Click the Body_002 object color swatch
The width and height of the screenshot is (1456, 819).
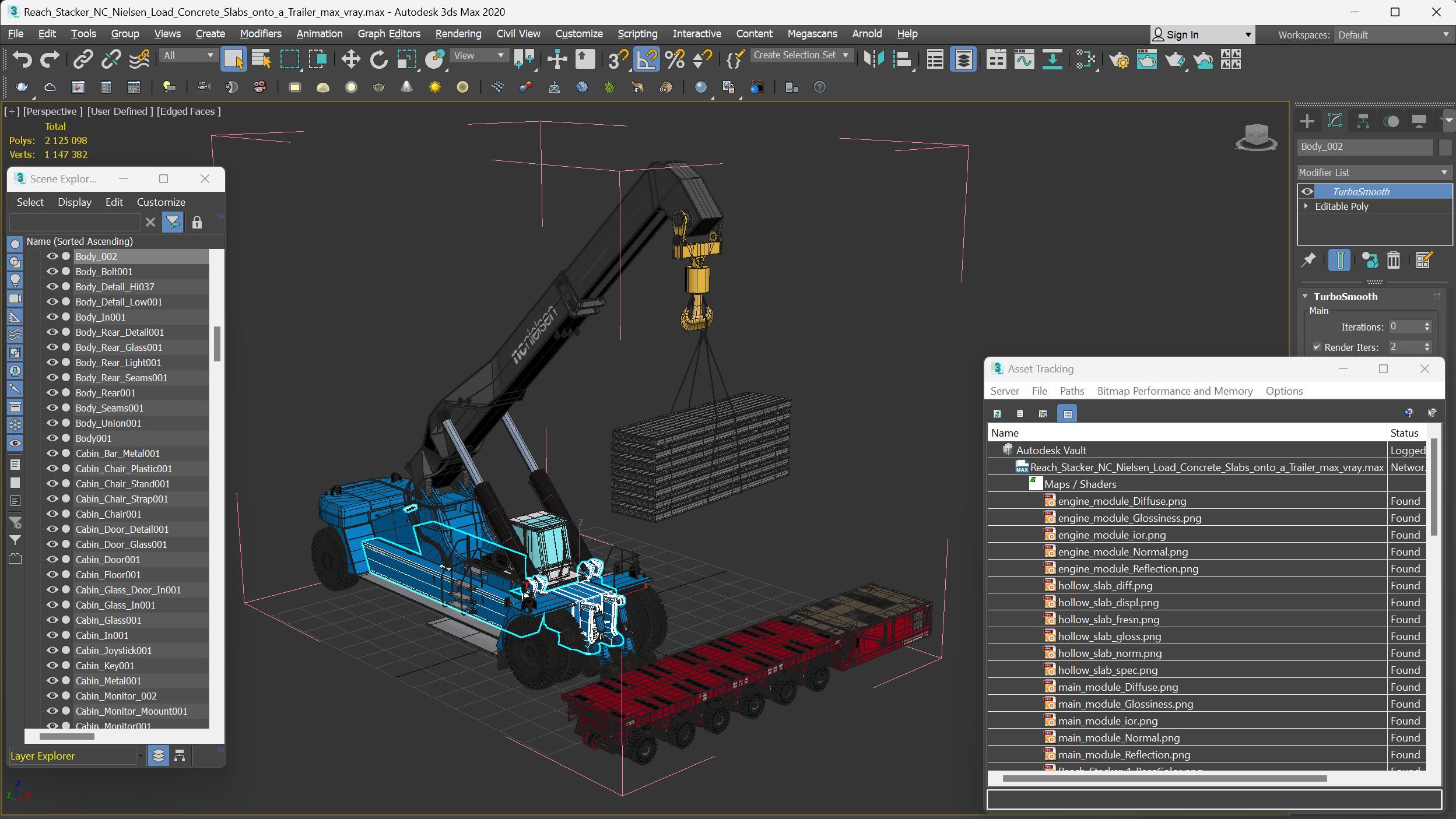(1444, 147)
